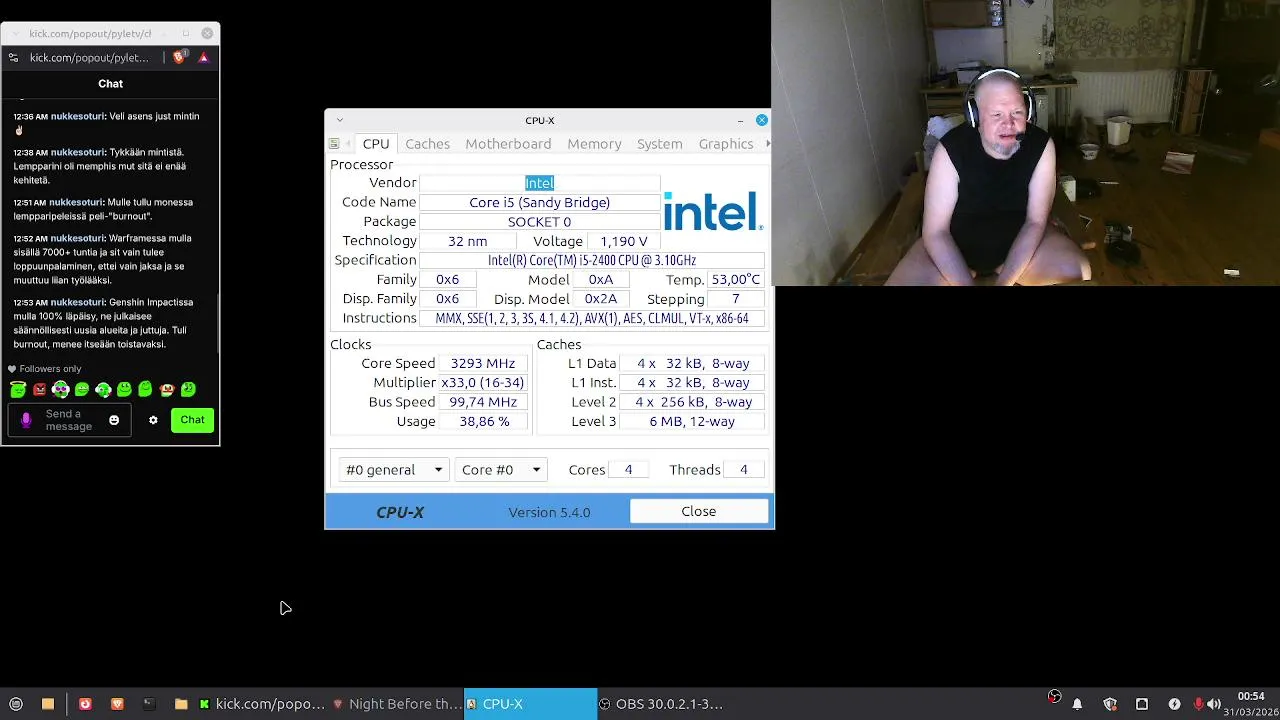The image size is (1280, 720).
Task: Click the OBS tray icon
Action: point(1054,697)
